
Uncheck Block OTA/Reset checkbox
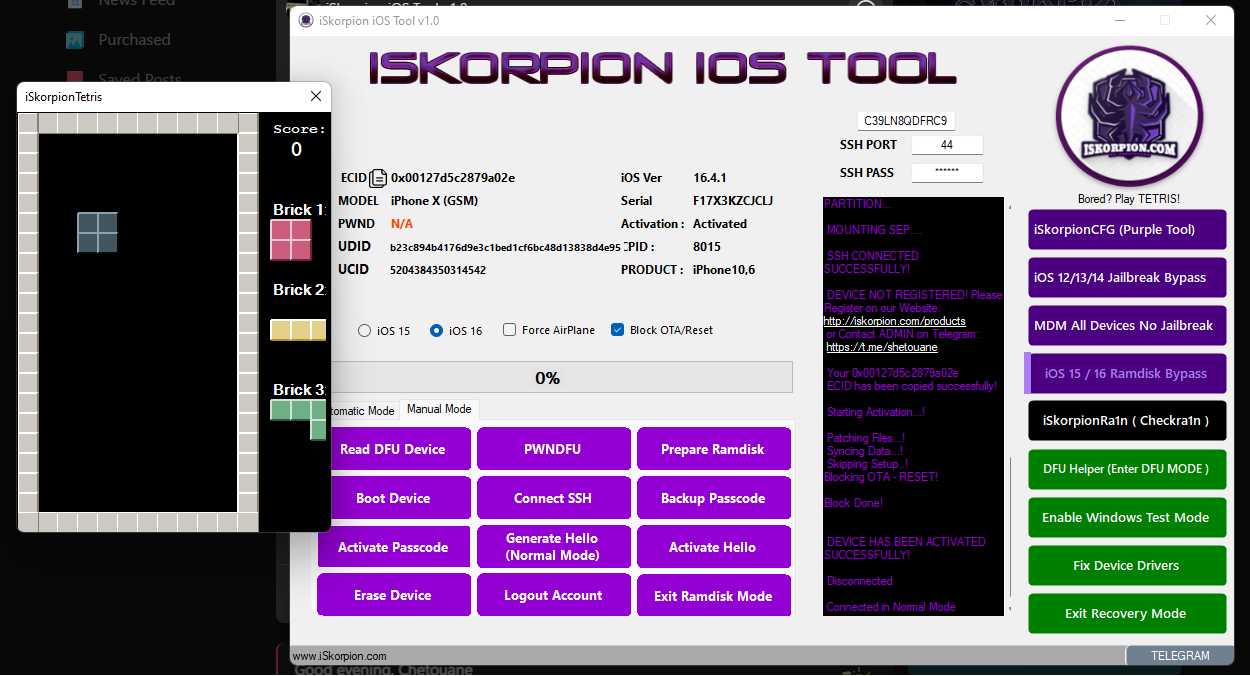click(617, 330)
